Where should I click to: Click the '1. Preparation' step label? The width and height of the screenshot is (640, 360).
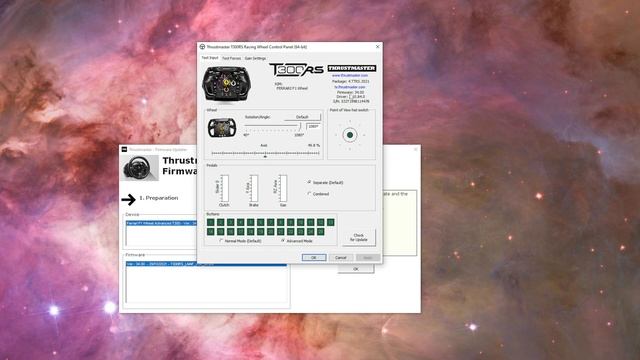(159, 198)
